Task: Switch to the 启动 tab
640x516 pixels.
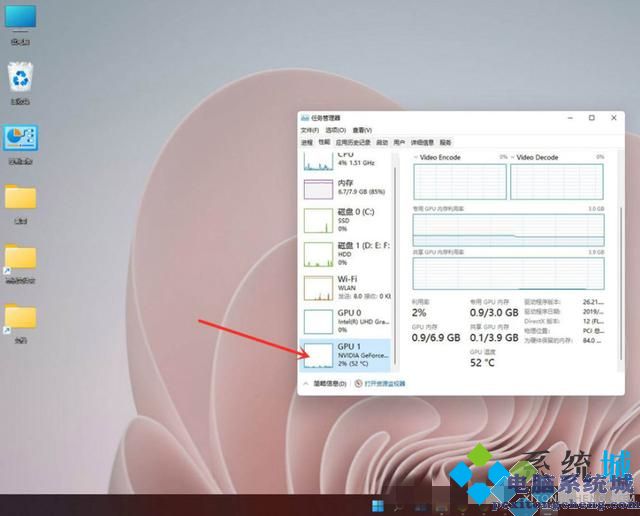Action: tap(382, 142)
